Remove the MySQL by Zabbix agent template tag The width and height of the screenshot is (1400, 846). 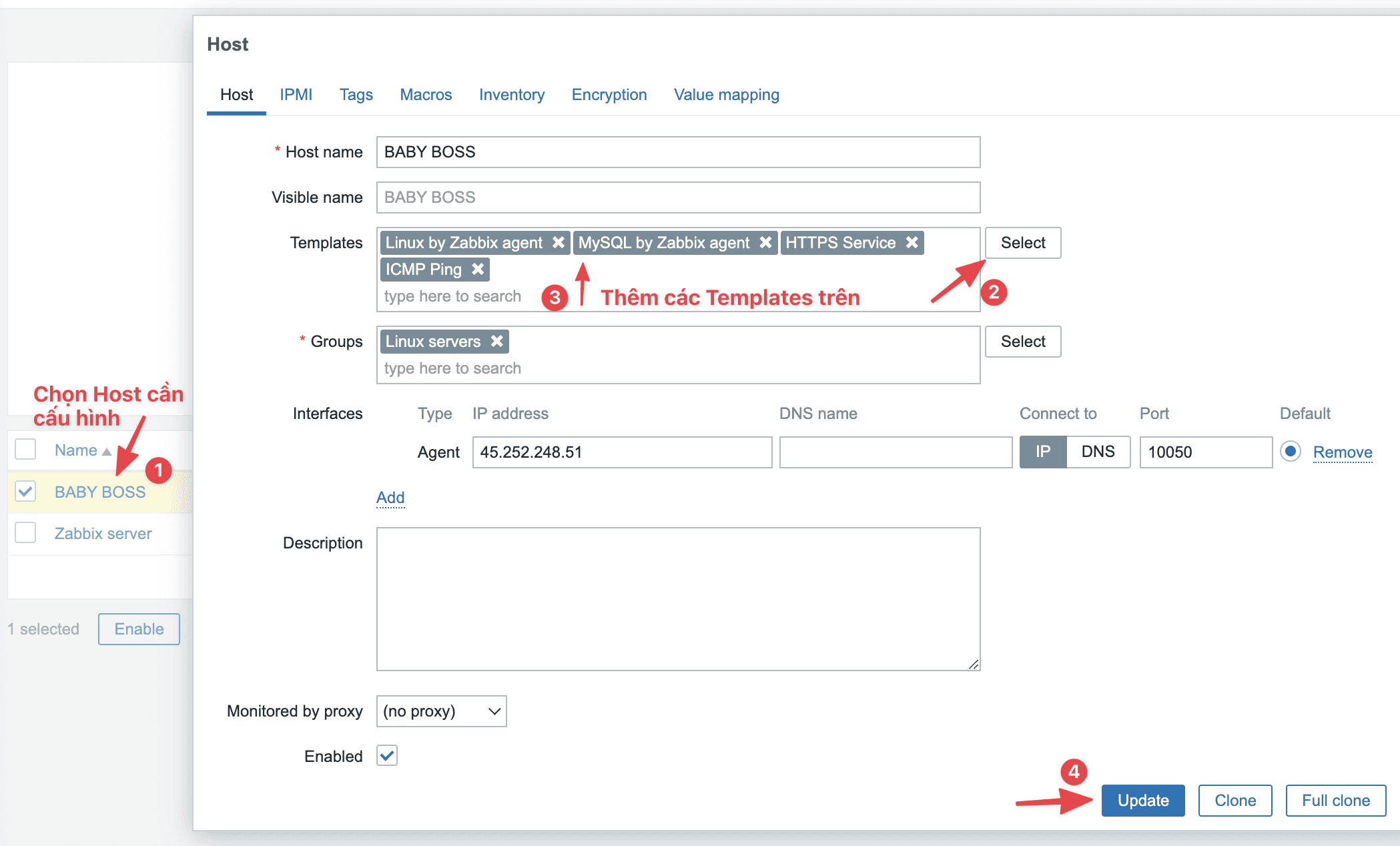tap(765, 242)
